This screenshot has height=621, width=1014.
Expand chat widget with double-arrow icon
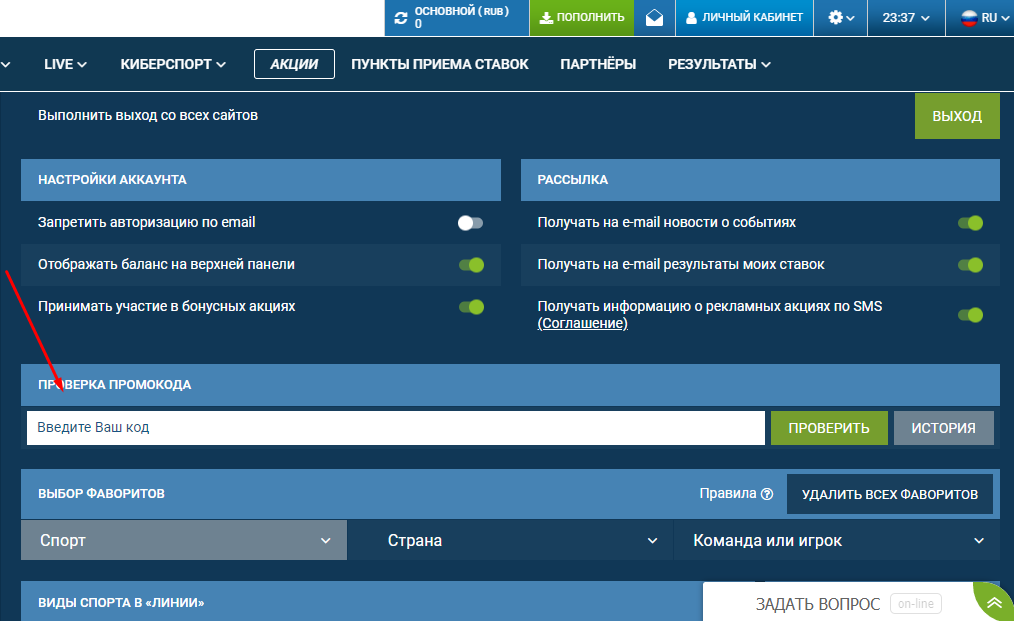993,603
